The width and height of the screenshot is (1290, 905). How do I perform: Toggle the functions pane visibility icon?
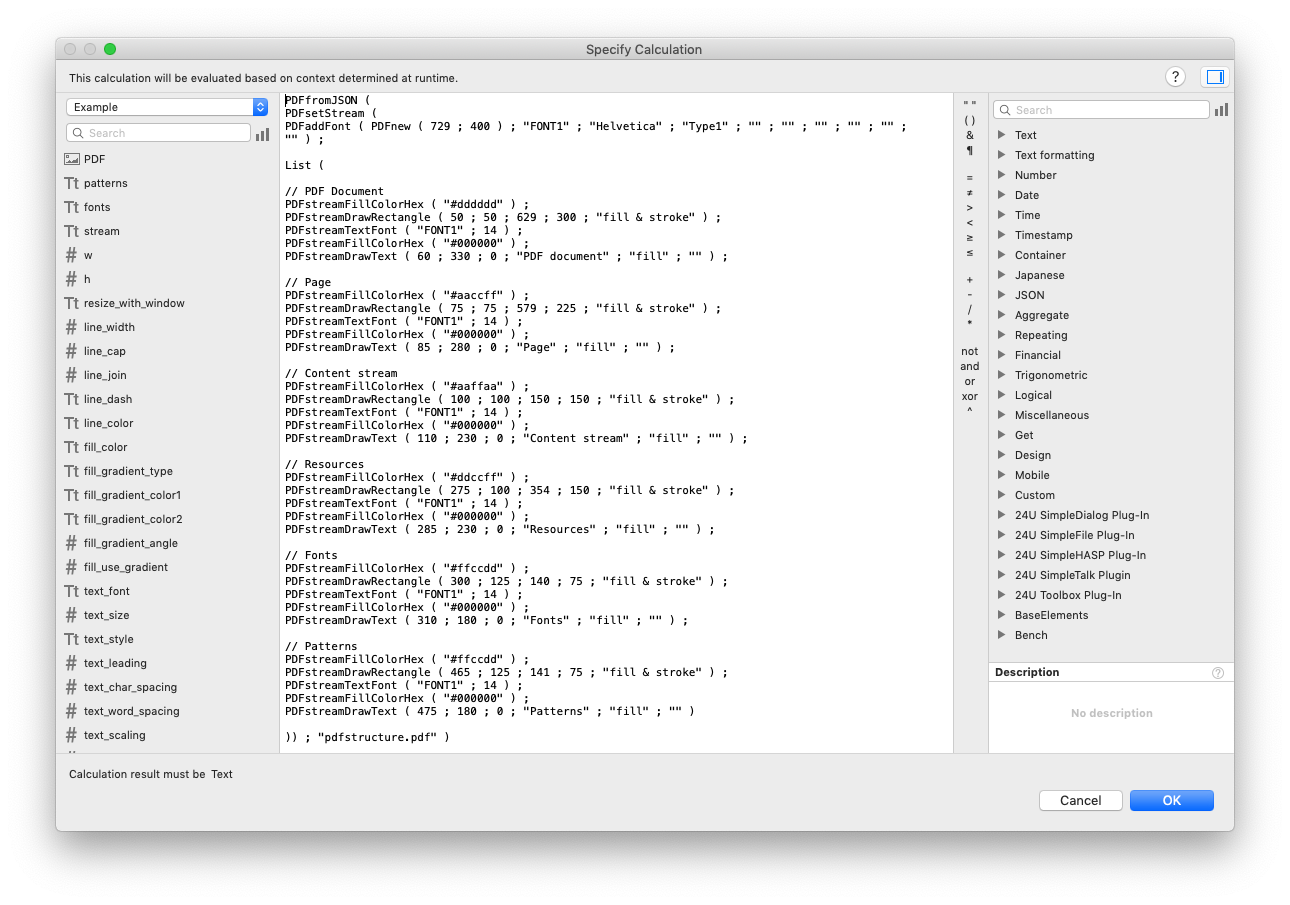coord(1215,77)
